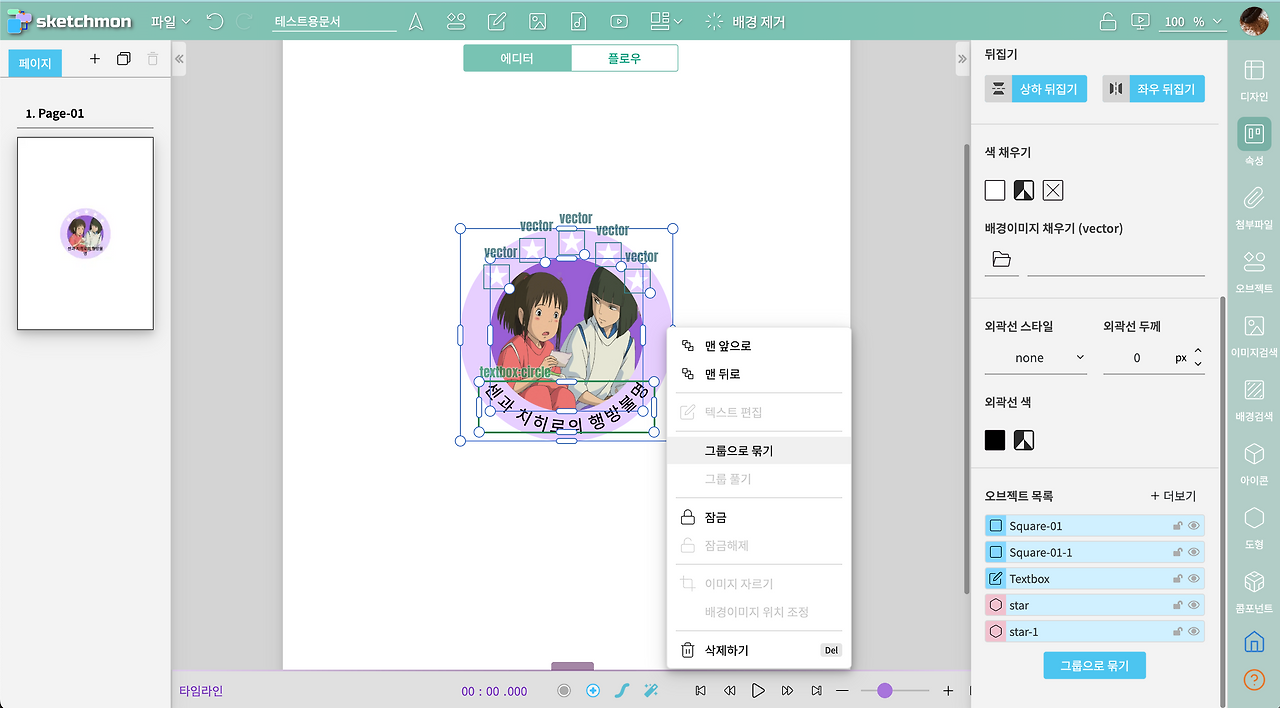Click the 상하 뒤집기 flip button

pyautogui.click(x=1036, y=89)
